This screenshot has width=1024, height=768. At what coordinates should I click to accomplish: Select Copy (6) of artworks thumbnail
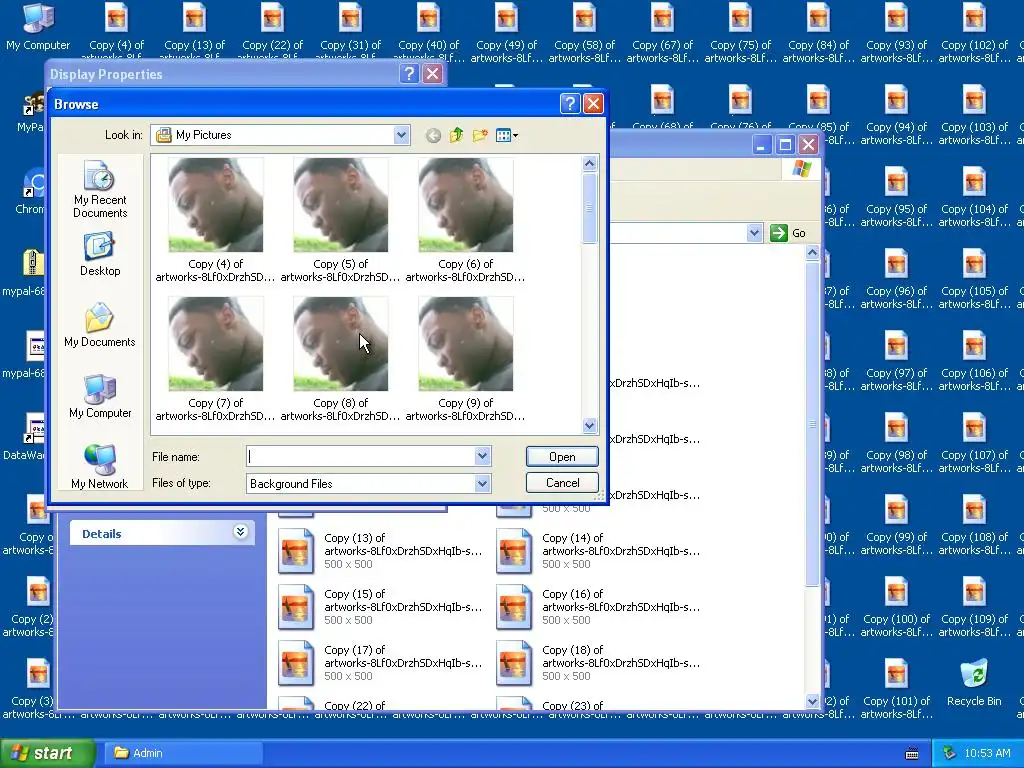[466, 220]
